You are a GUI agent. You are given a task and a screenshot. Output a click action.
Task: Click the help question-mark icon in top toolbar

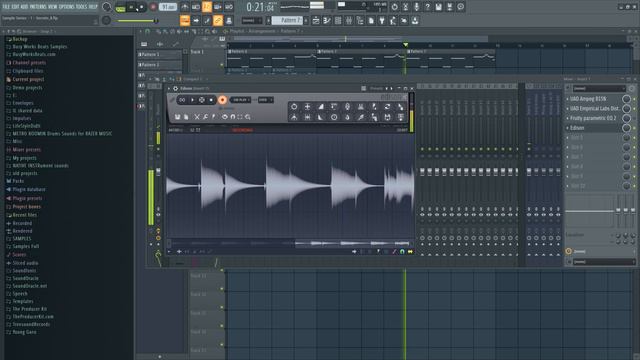(427, 7)
